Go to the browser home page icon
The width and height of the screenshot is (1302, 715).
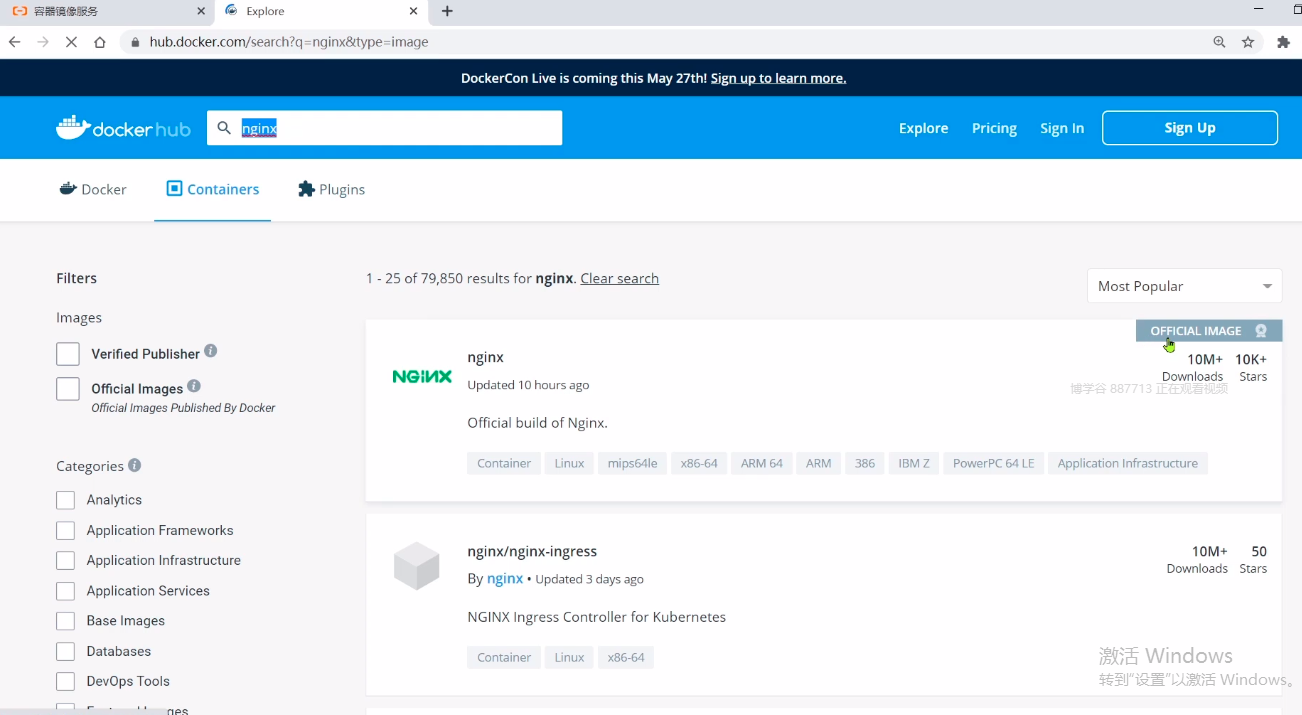[x=100, y=42]
